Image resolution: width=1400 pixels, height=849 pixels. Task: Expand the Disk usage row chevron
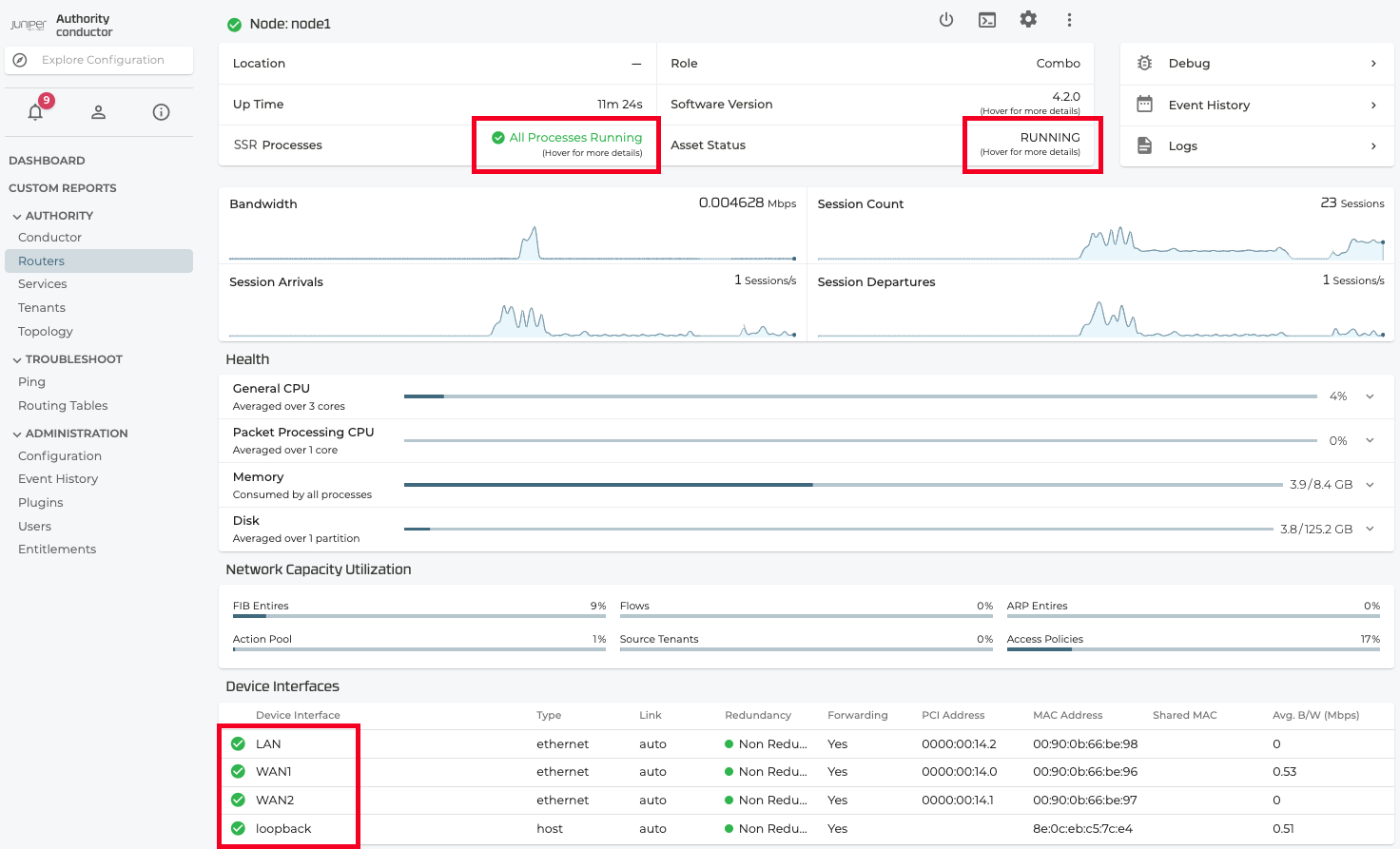tap(1370, 529)
